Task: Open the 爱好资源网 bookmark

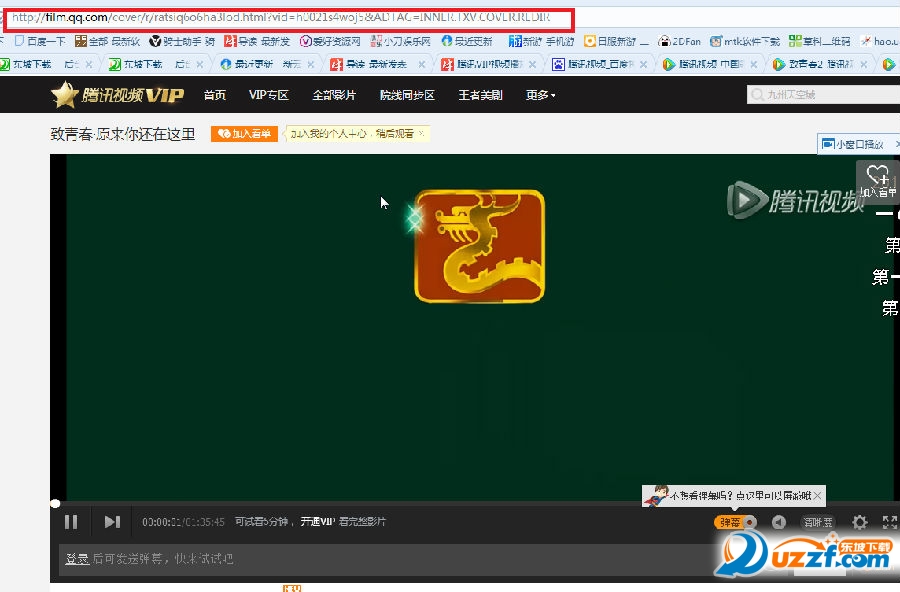Action: [x=331, y=41]
